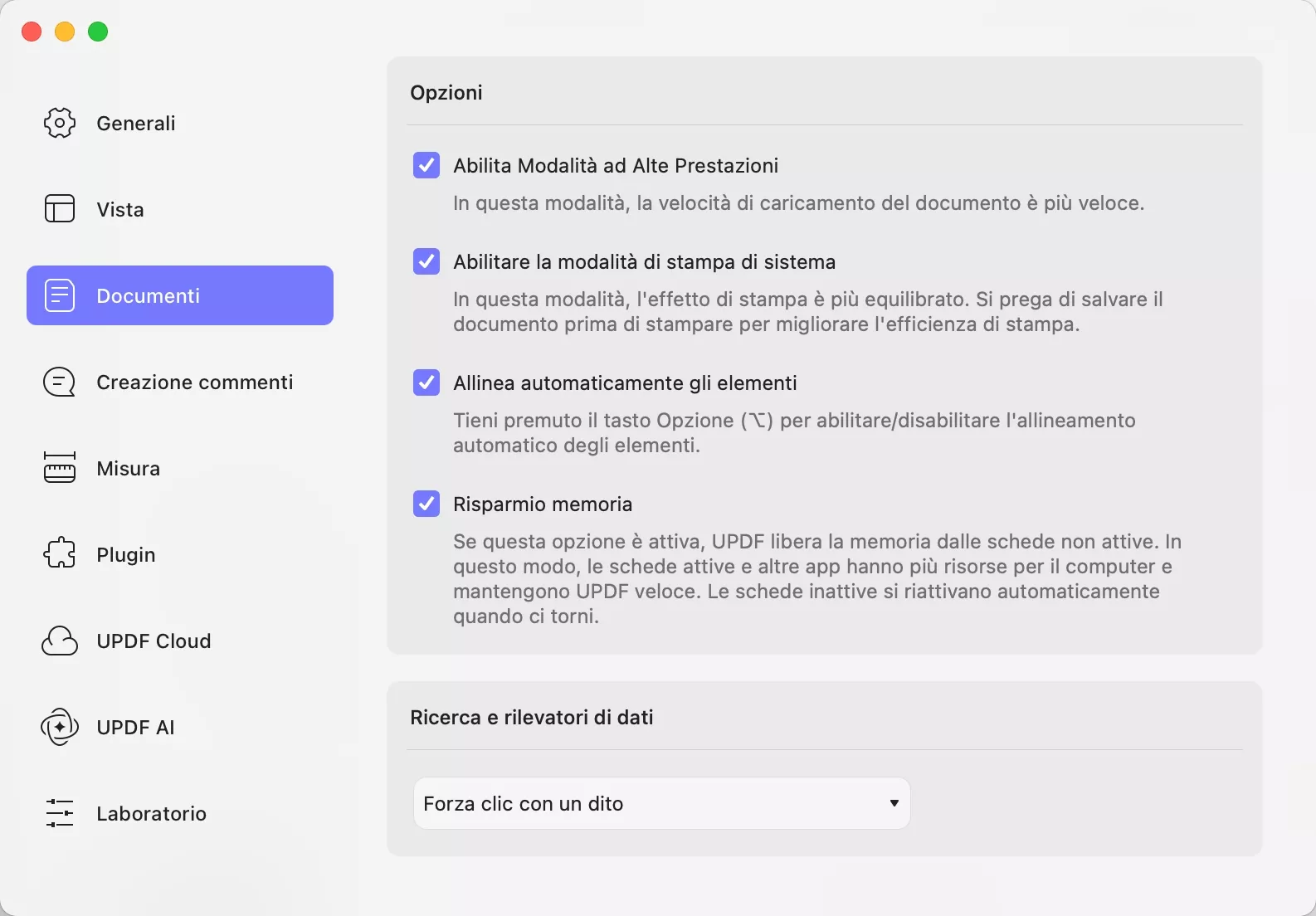Click the Generali sidebar label
This screenshot has width=1316, height=916.
[136, 123]
